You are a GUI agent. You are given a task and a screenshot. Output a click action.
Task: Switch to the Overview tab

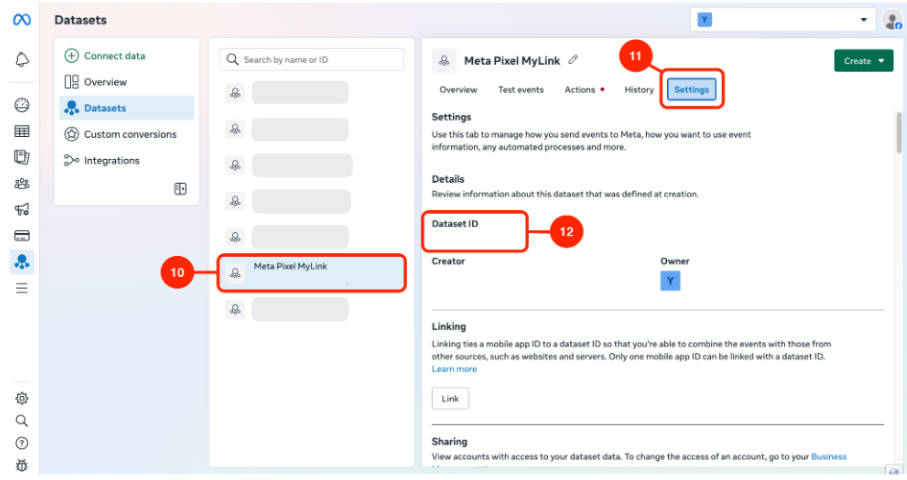coord(458,90)
